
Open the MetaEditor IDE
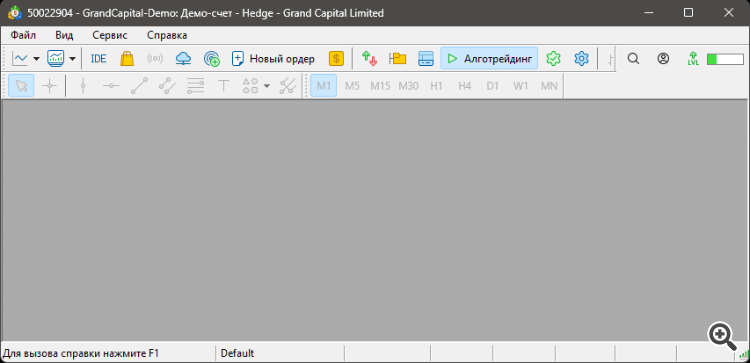[x=99, y=59]
